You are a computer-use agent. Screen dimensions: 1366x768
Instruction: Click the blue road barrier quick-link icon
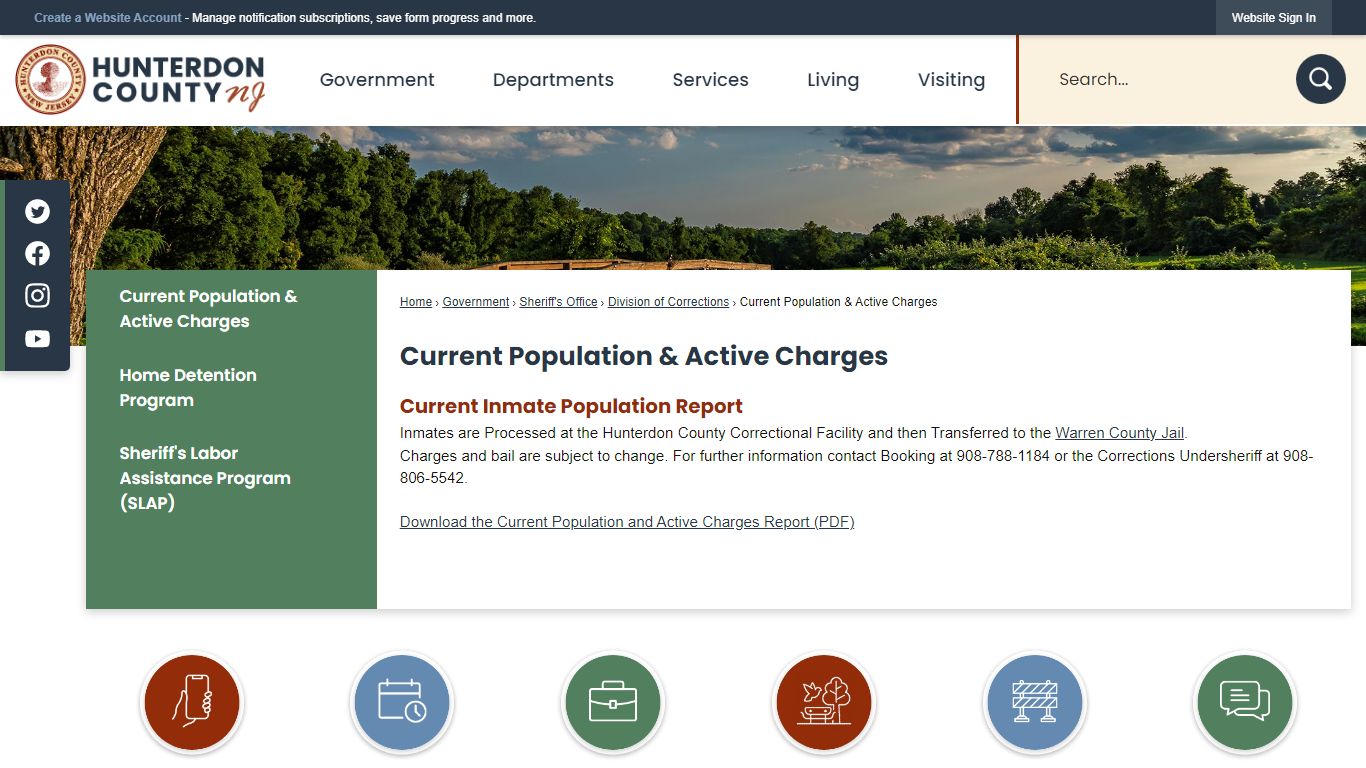click(1035, 703)
